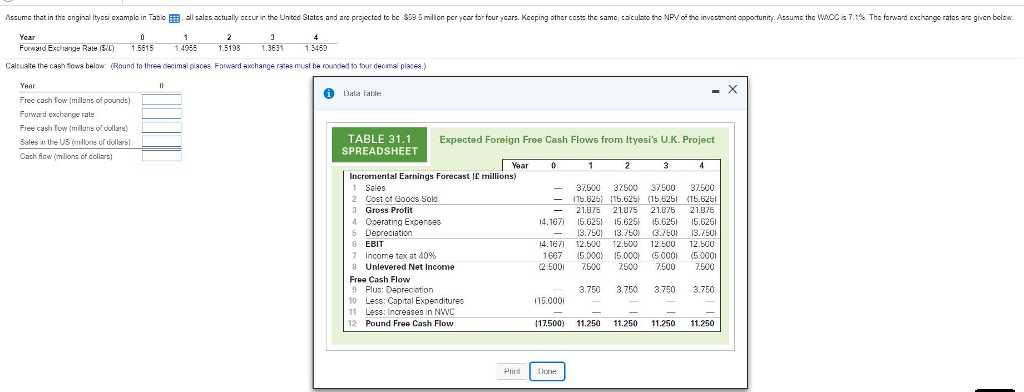Click the (15.000) Capital Expenditures value
The height and width of the screenshot is (392, 1024).
[x=549, y=301]
